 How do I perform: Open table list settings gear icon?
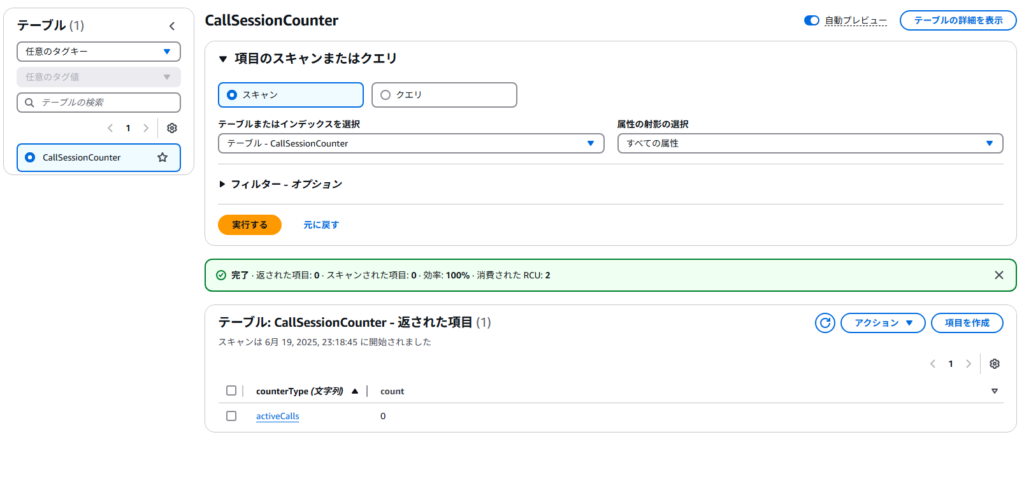tap(172, 128)
